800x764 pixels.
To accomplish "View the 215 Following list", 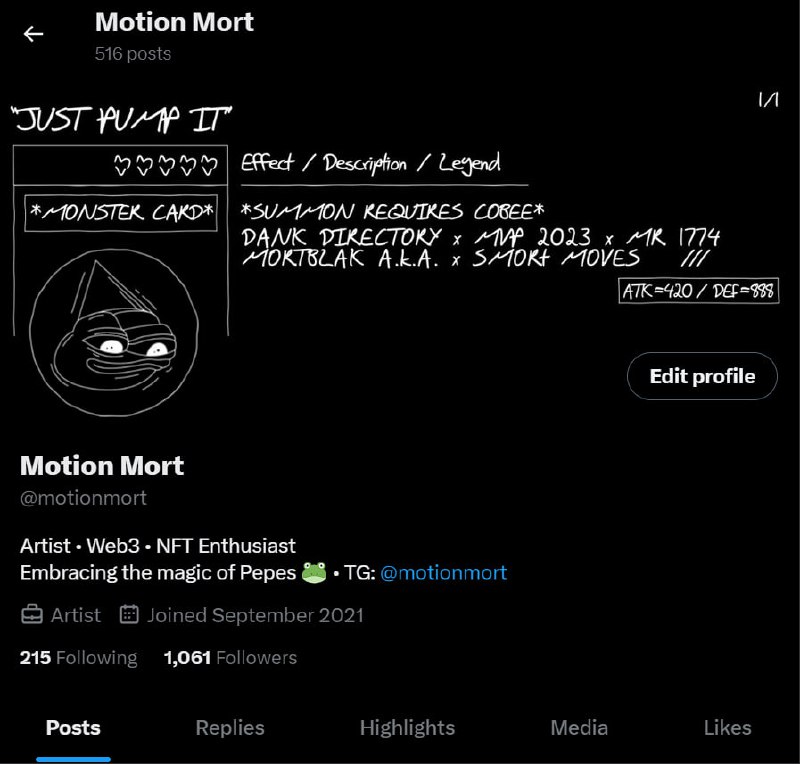I will coord(79,657).
